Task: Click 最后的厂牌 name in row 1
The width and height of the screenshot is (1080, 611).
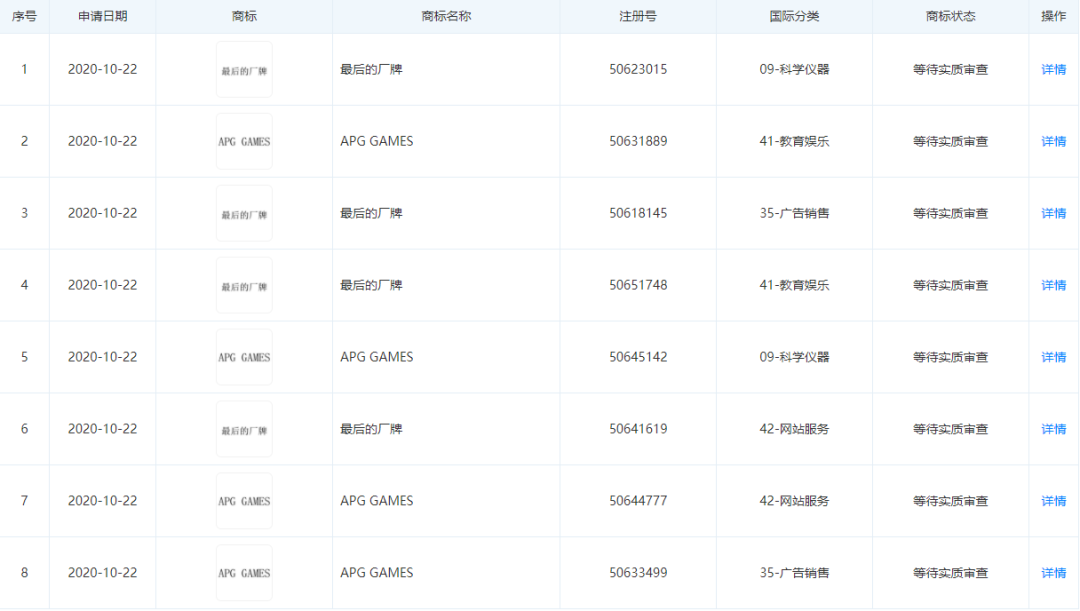Action: coord(371,70)
